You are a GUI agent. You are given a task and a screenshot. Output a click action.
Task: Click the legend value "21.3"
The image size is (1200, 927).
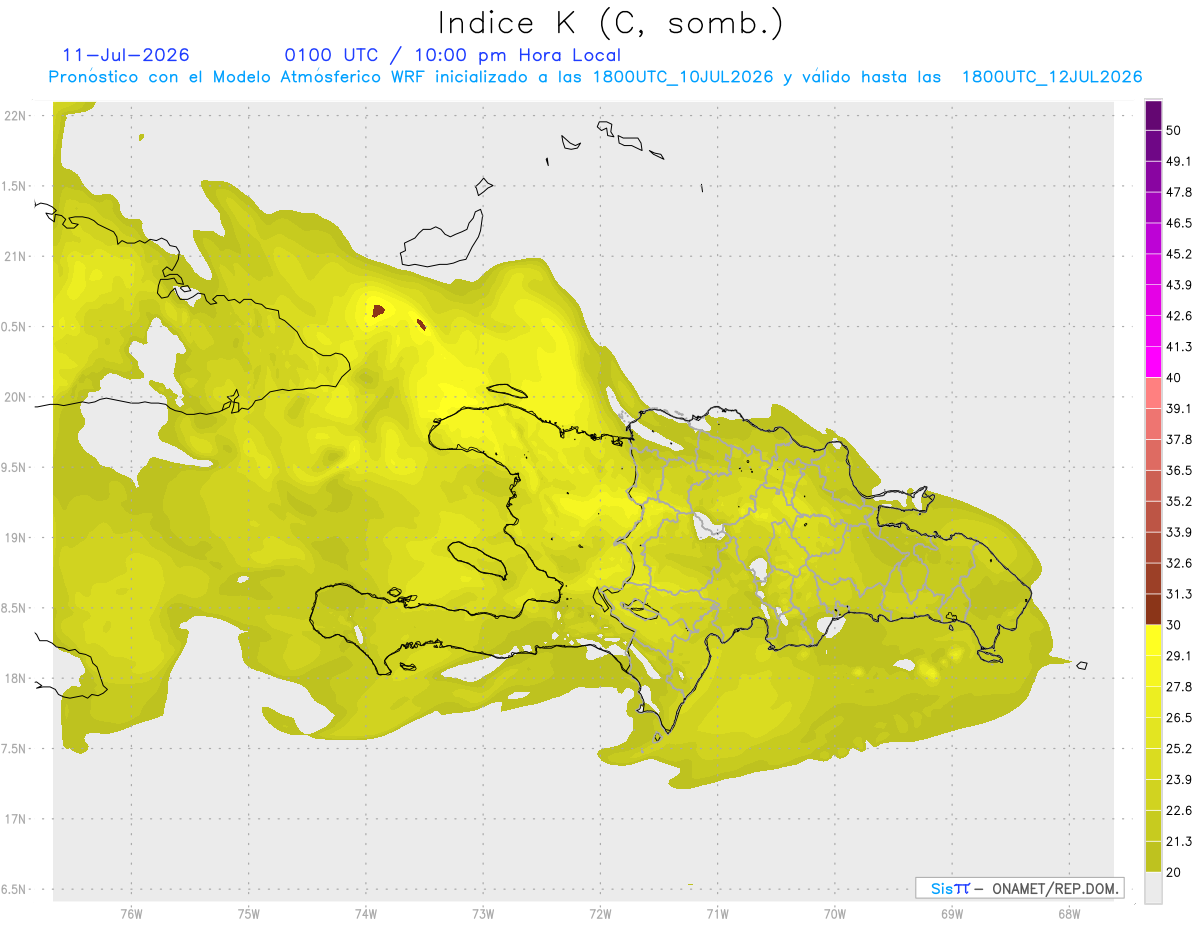tap(1179, 842)
